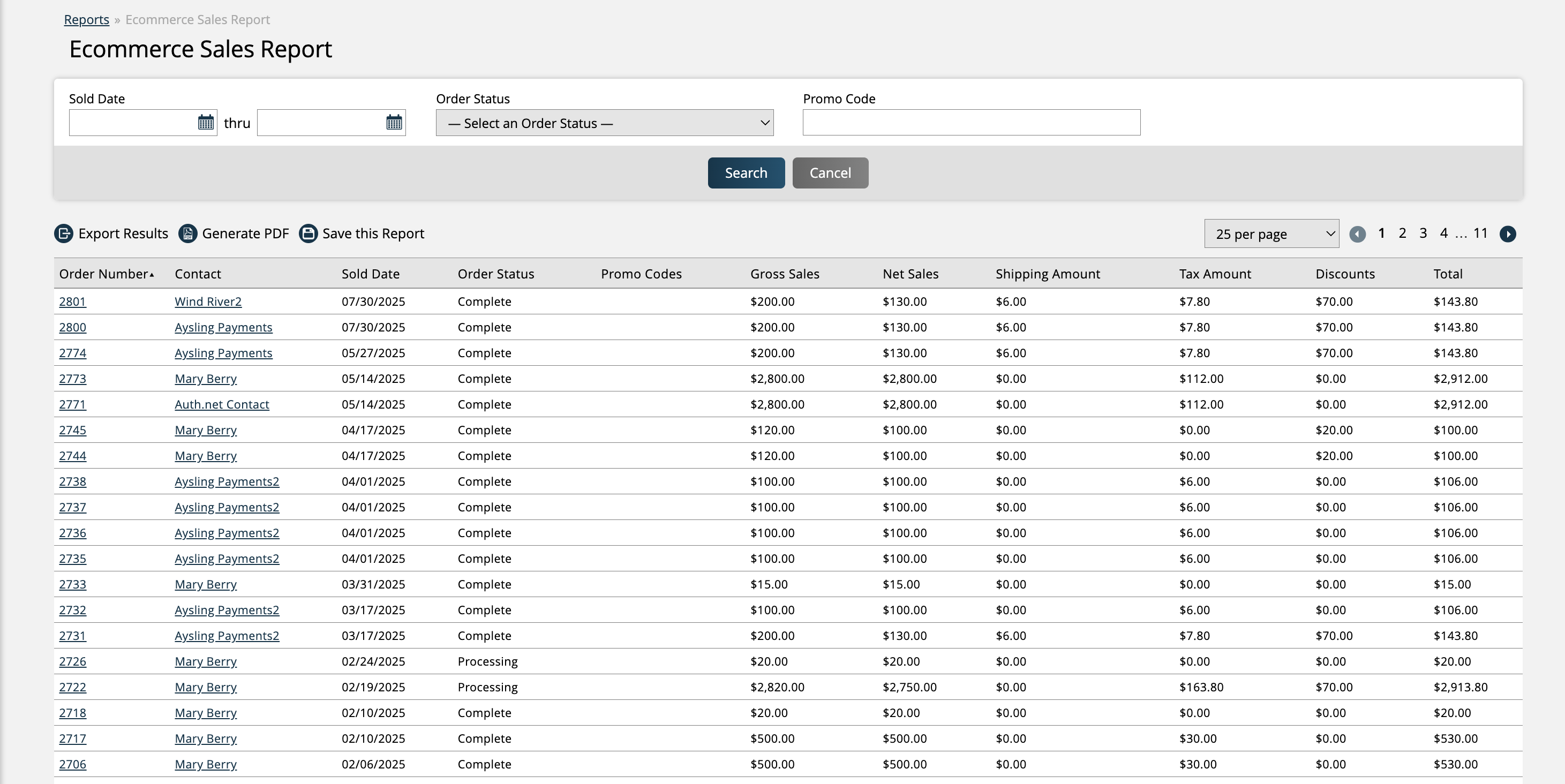The width and height of the screenshot is (1565, 784).
Task: Click the Generate PDF icon
Action: tap(188, 233)
